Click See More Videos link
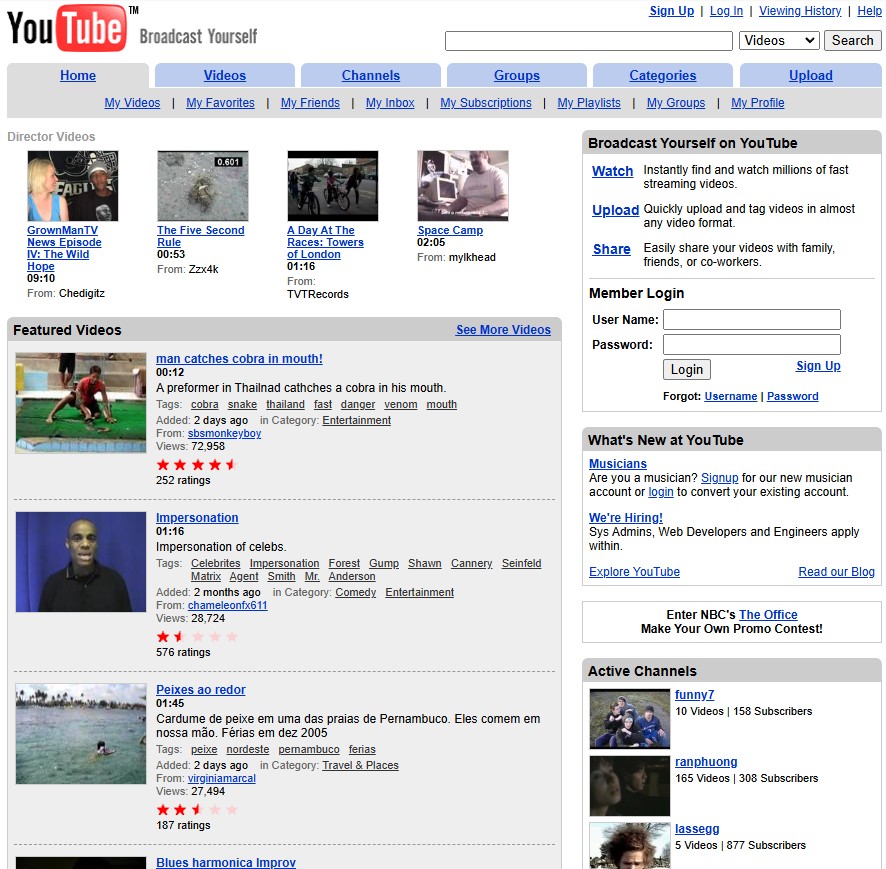The height and width of the screenshot is (869, 886). click(x=503, y=329)
